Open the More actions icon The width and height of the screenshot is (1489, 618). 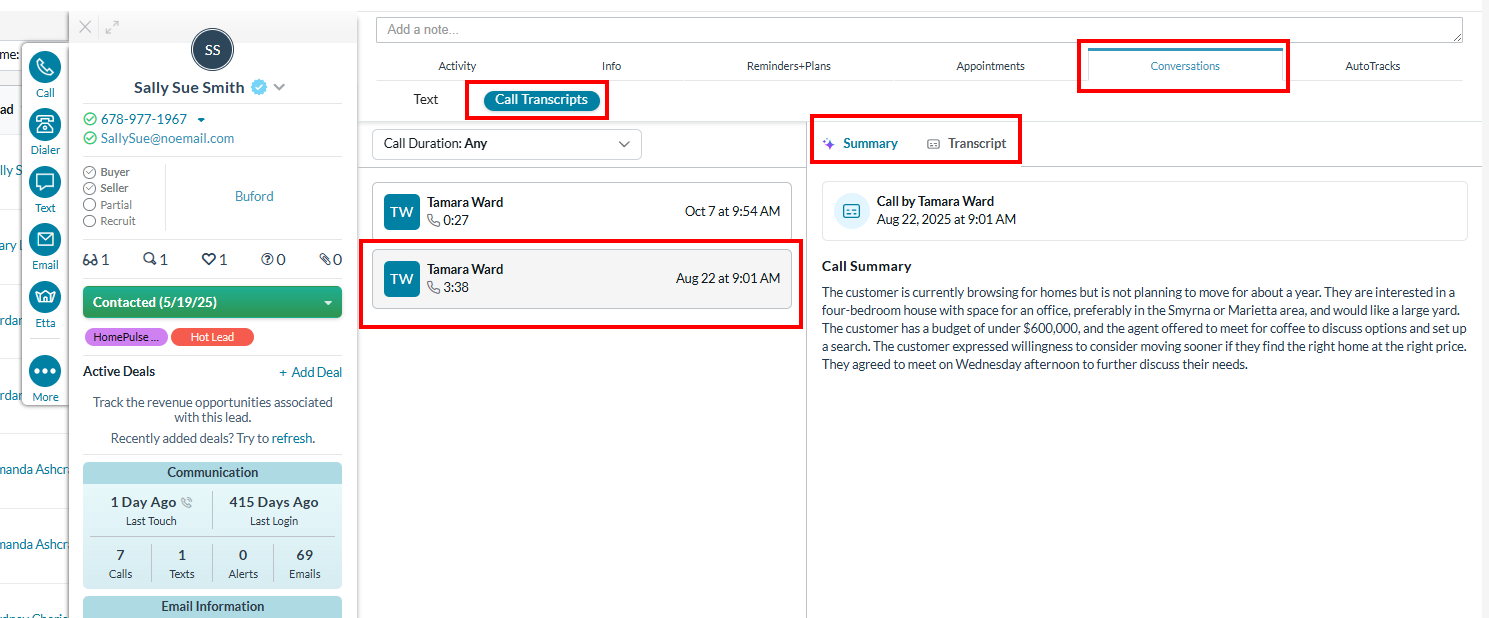point(45,371)
